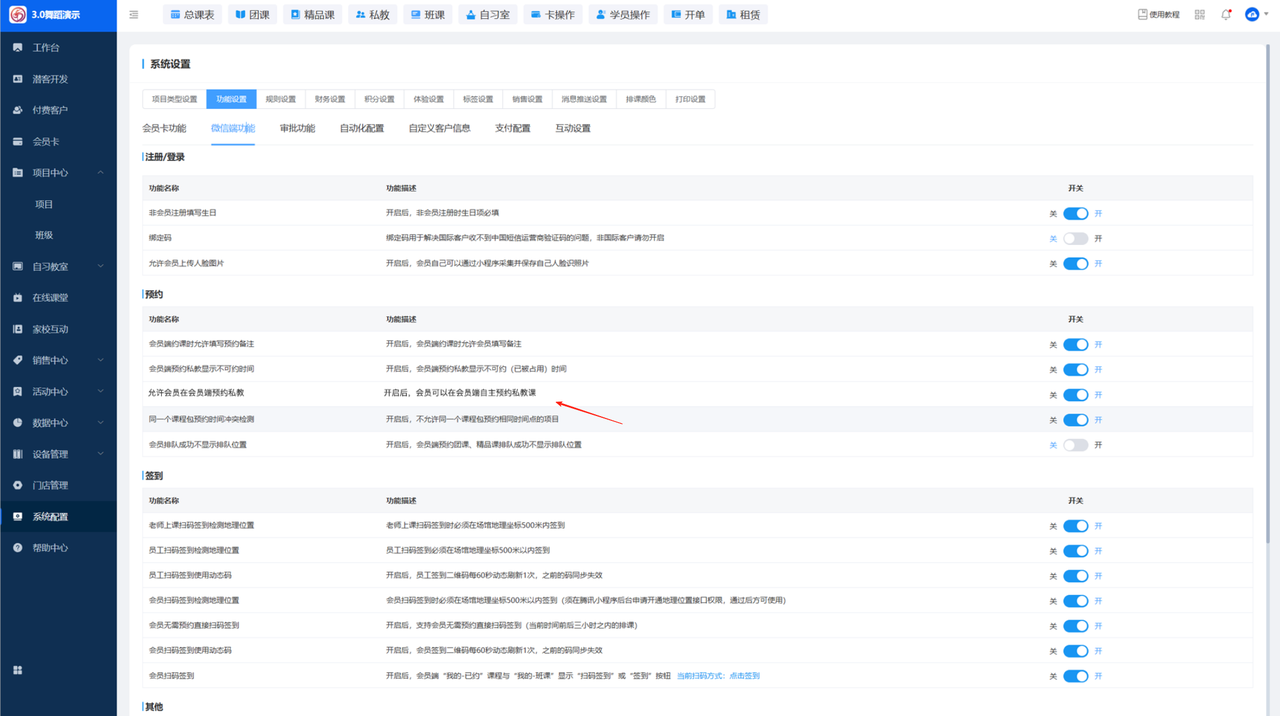Image resolution: width=1280 pixels, height=716 pixels.
Task: Click the notification bell icon
Action: [x=1226, y=15]
